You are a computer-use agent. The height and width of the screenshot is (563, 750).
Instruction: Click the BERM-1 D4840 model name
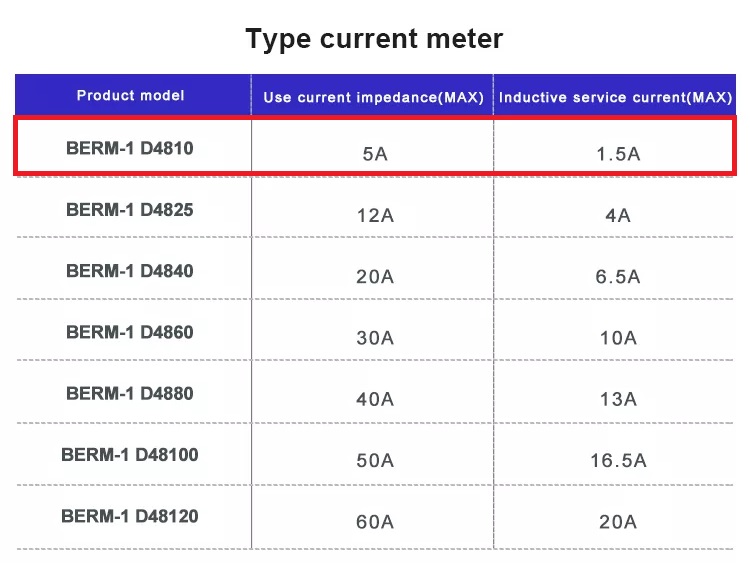point(130,271)
